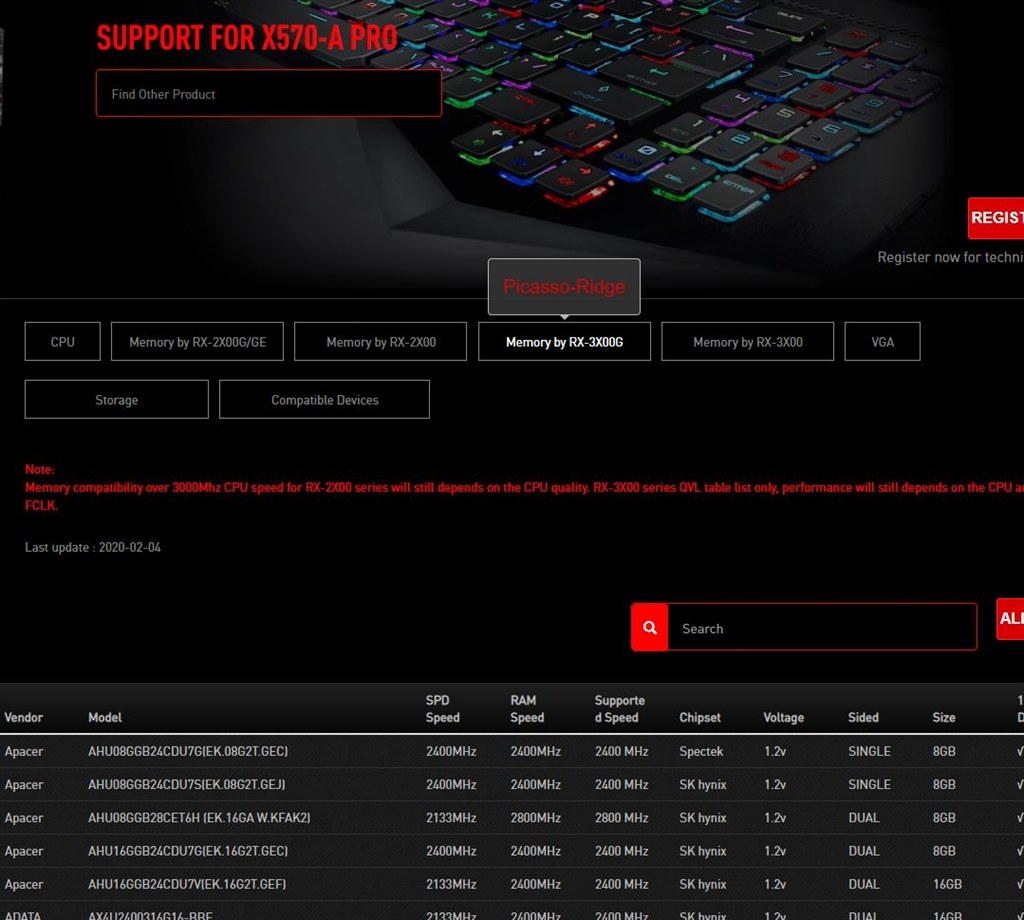Select the CPU compatibility tab

[x=61, y=341]
